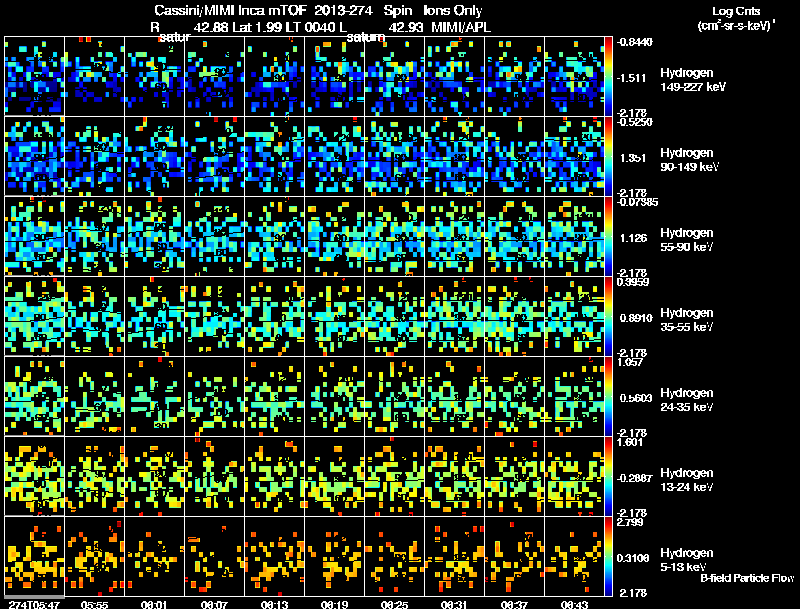Click the 'Spin' word in the title

pos(398,10)
